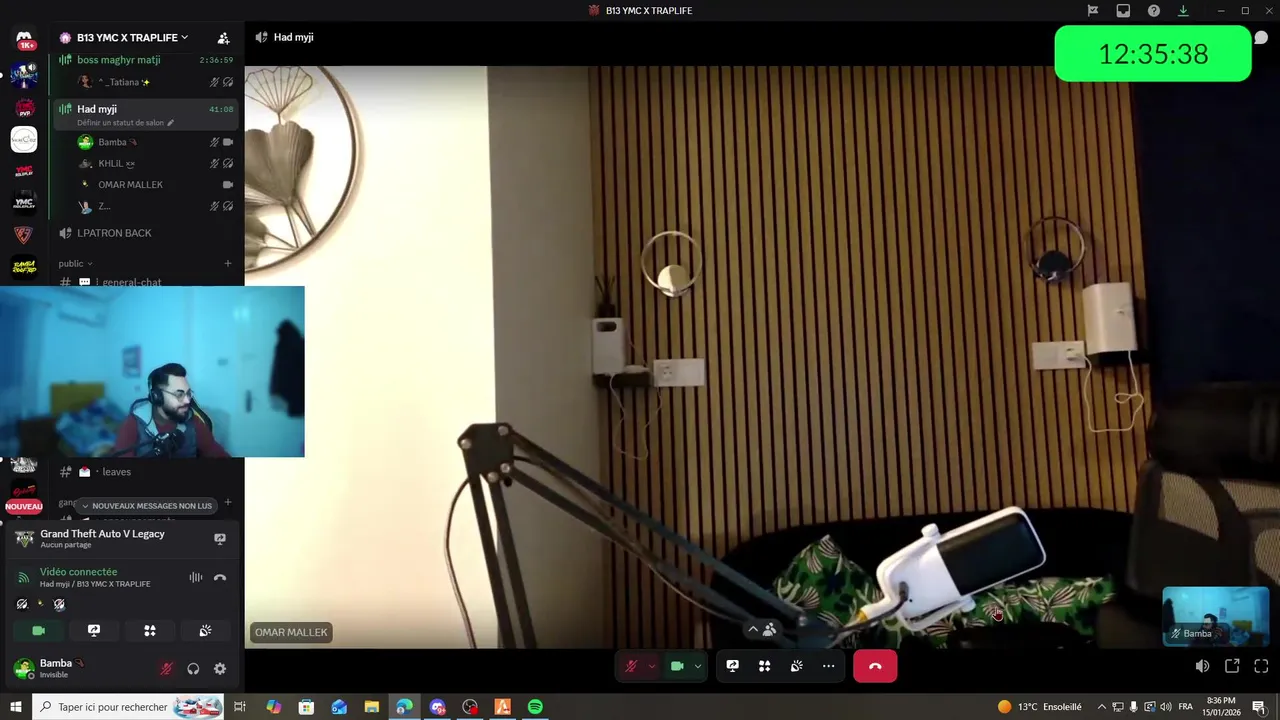Image resolution: width=1280 pixels, height=720 pixels.
Task: Open the Bamba Rooftop server icon
Action: point(24,266)
